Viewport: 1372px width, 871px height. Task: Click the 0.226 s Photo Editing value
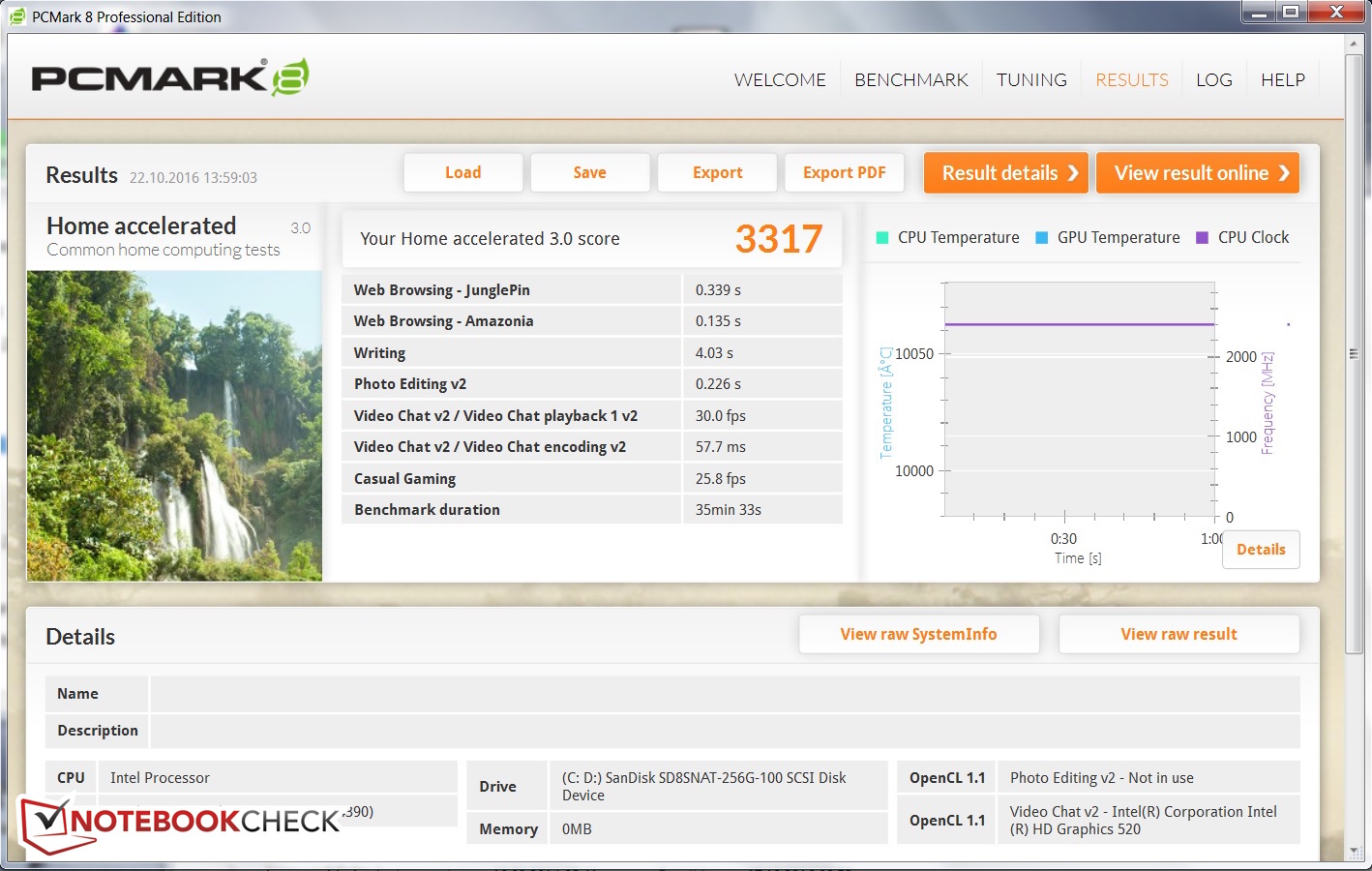pyautogui.click(x=718, y=384)
